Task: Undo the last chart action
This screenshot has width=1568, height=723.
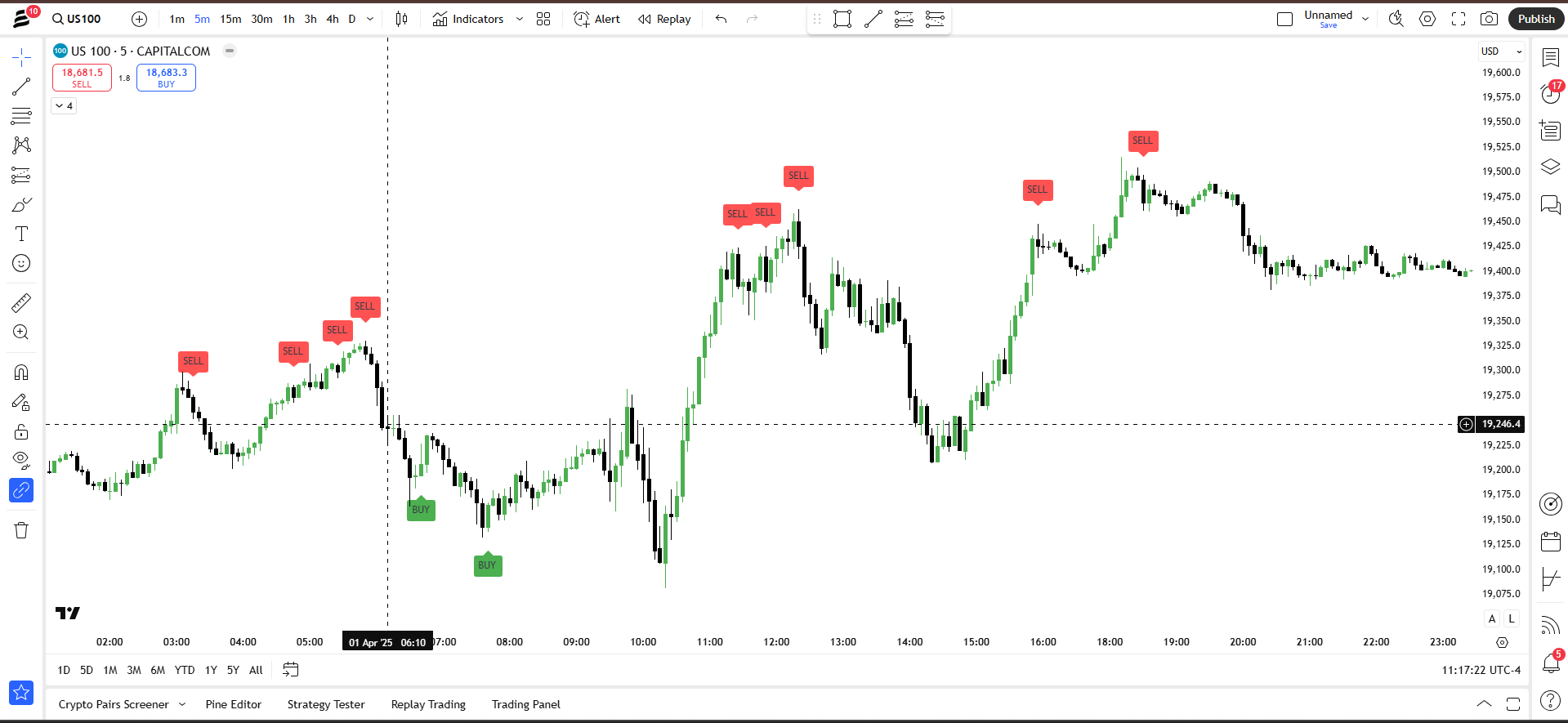Action: point(721,19)
